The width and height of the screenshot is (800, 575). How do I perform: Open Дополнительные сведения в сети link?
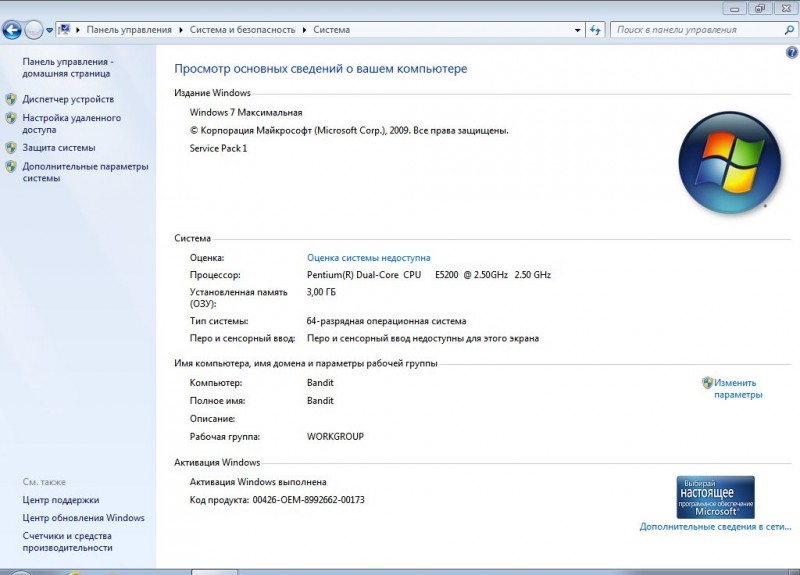[x=715, y=527]
